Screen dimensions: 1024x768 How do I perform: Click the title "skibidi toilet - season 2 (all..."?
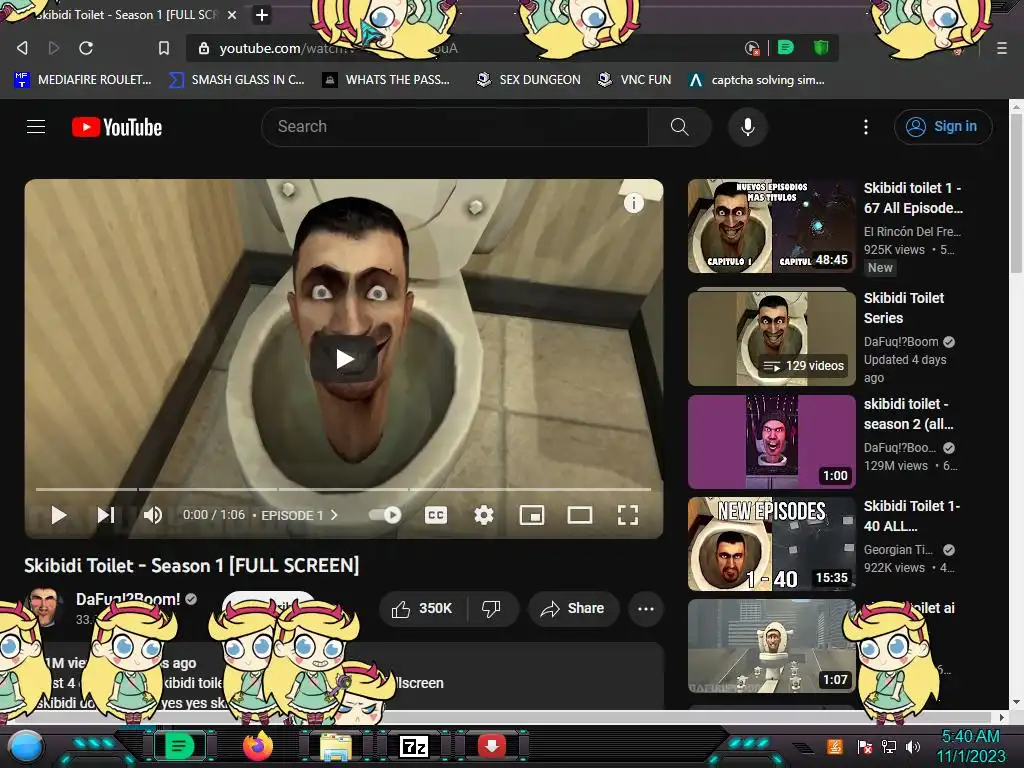pos(908,414)
